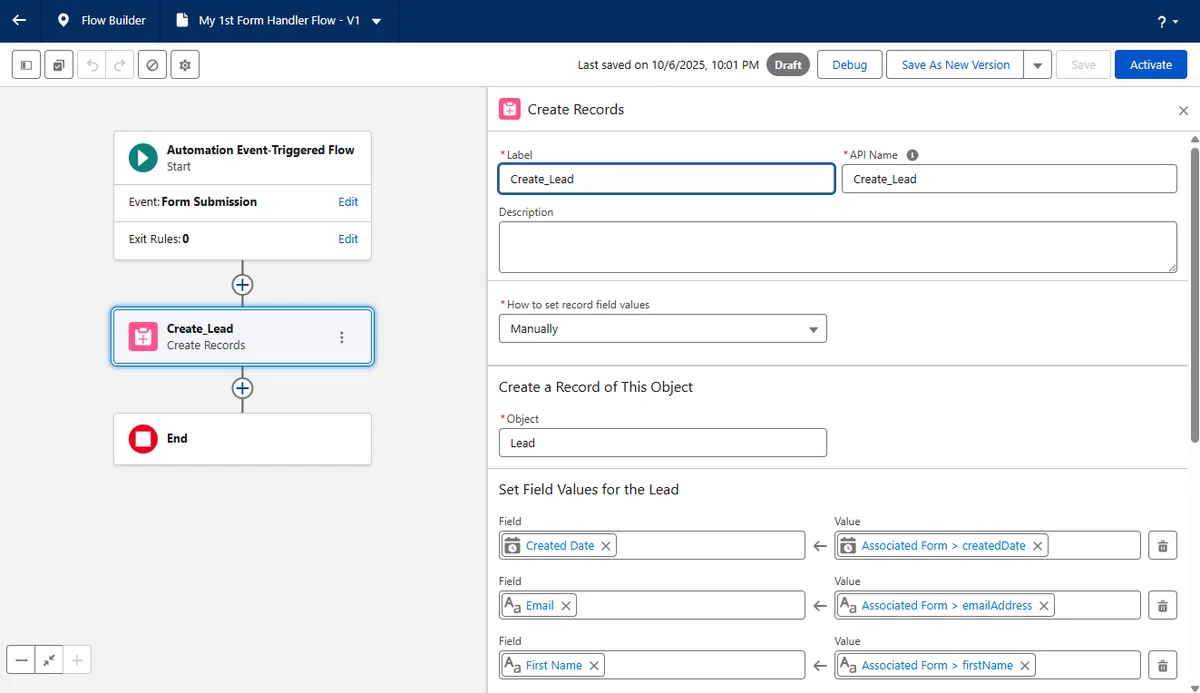The height and width of the screenshot is (693, 1200).
Task: Remove the First Name field pill
Action: 594,666
